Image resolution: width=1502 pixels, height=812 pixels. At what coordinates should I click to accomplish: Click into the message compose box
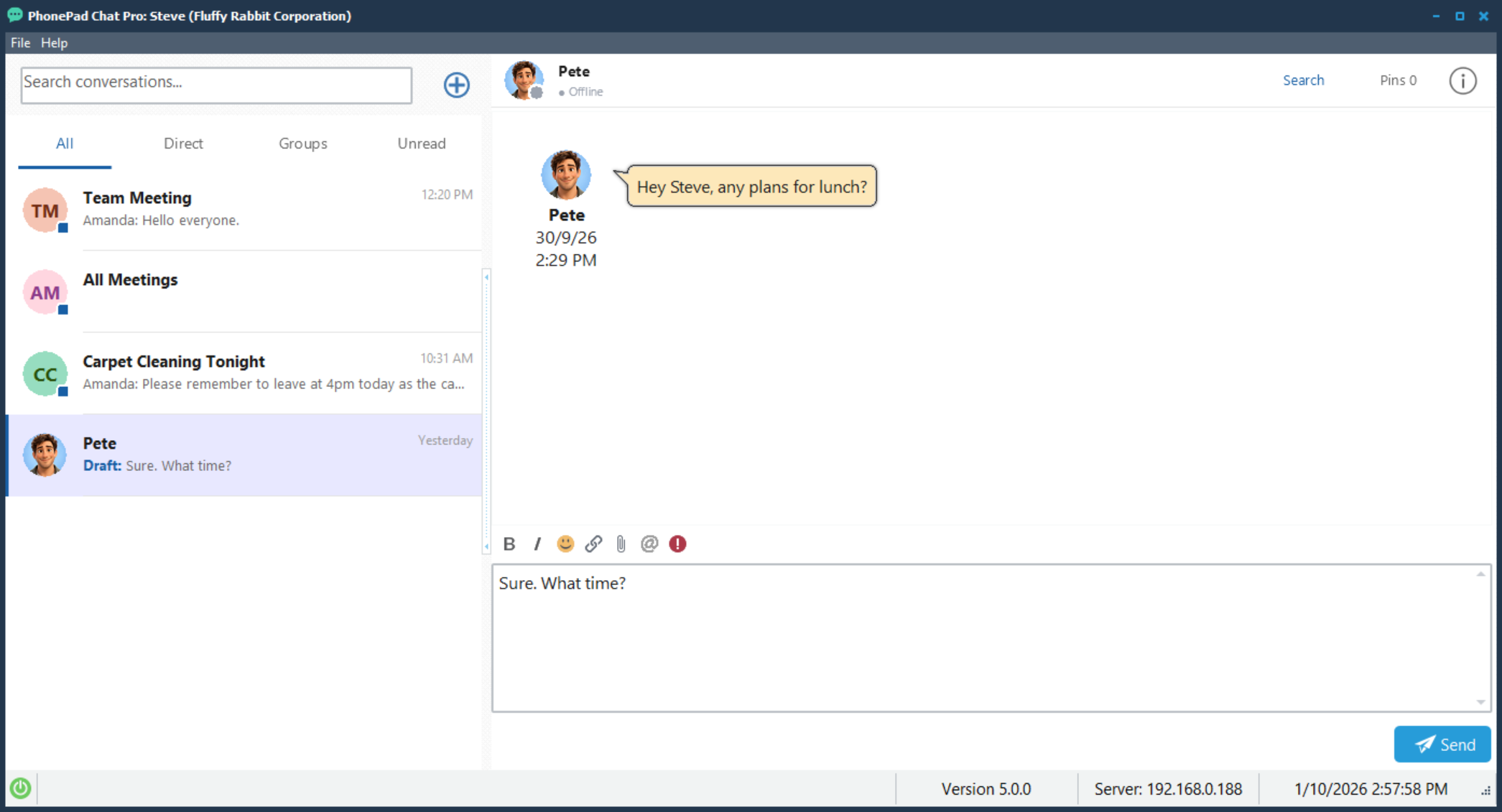click(x=991, y=638)
